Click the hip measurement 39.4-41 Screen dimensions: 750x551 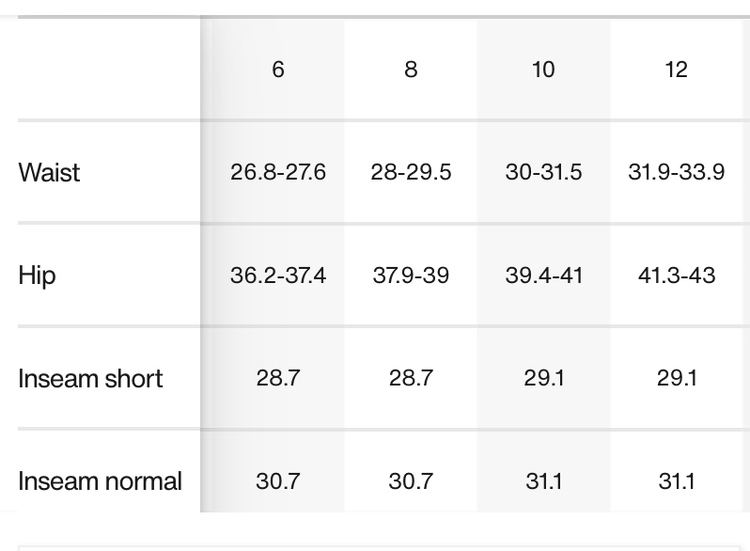543,275
